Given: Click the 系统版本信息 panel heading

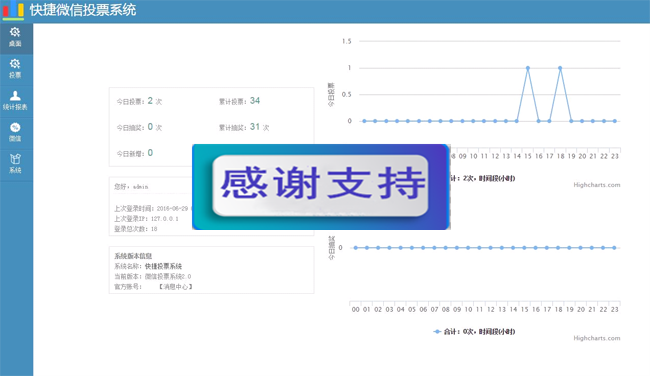Looking at the screenshot, I should (133, 256).
